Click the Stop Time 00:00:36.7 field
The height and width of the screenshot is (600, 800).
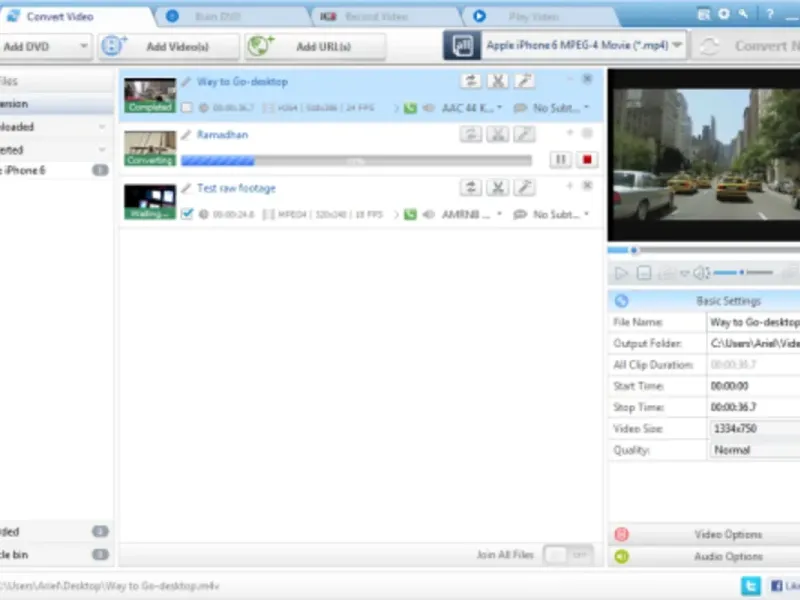(754, 407)
